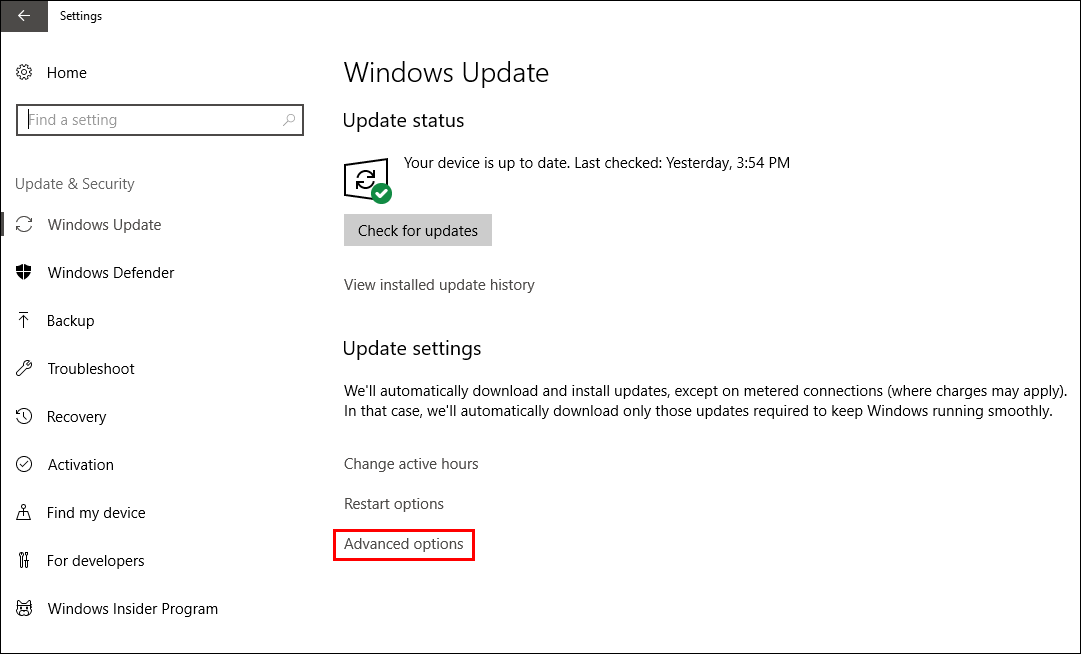This screenshot has height=654, width=1081.
Task: Open Restart options
Action: (394, 504)
